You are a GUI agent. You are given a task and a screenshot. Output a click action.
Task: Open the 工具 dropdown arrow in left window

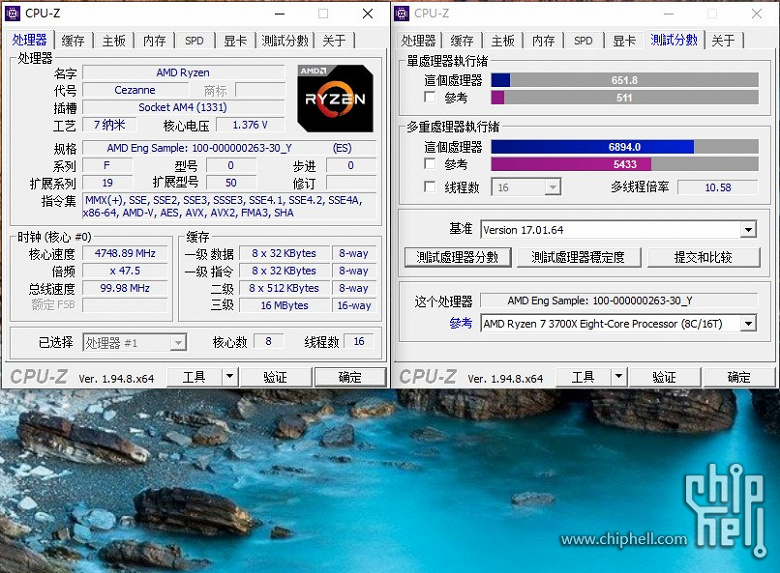(229, 377)
